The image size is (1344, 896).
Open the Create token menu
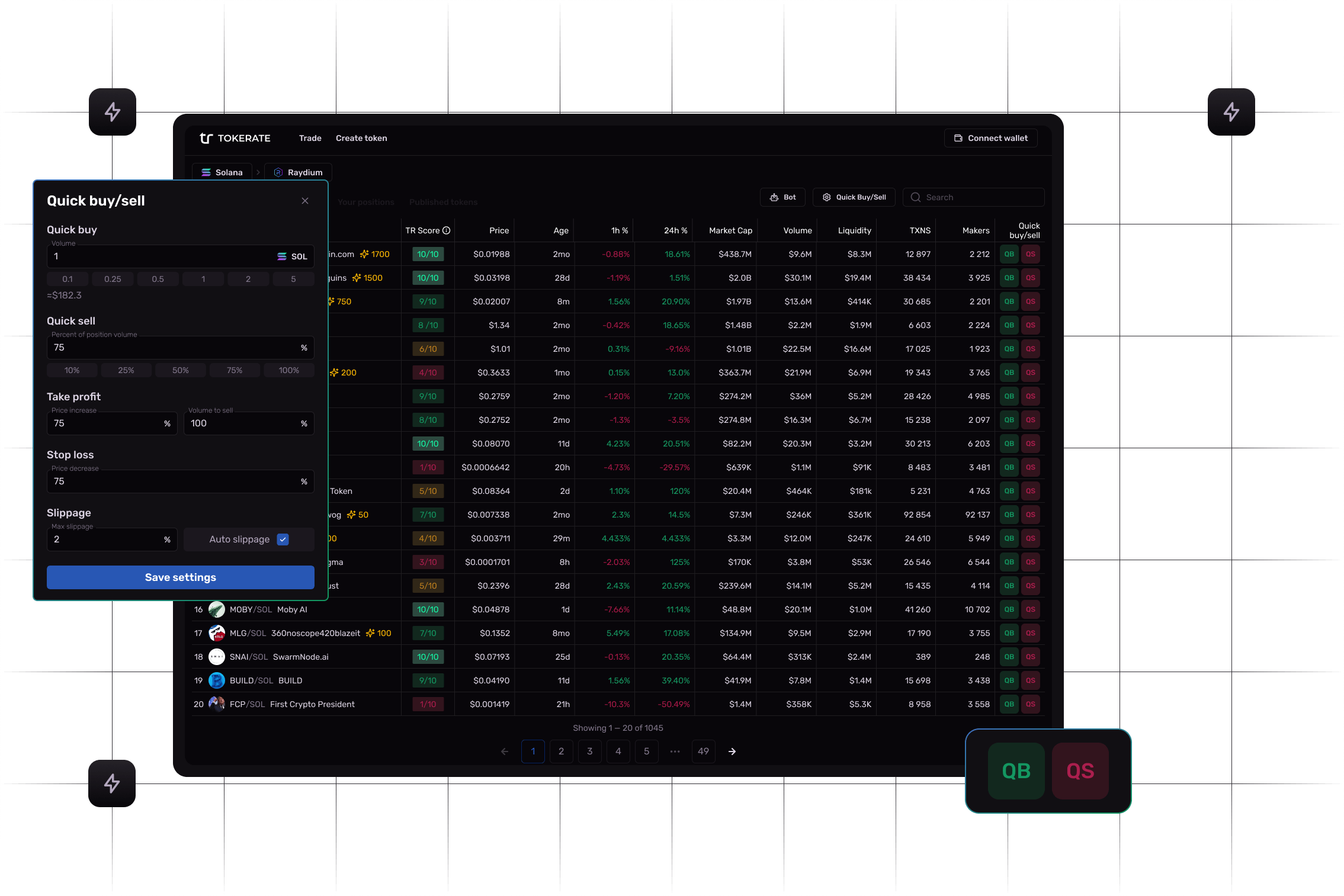[361, 138]
